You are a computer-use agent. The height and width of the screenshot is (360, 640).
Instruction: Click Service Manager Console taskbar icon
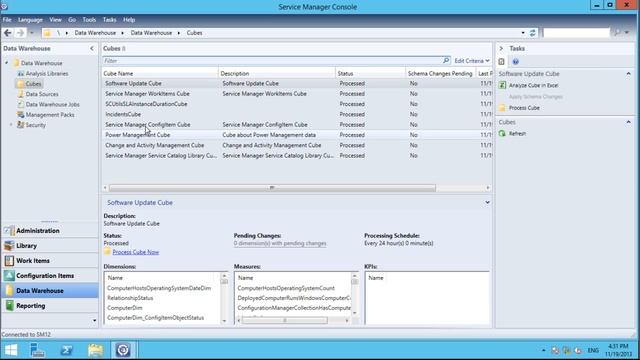point(123,350)
